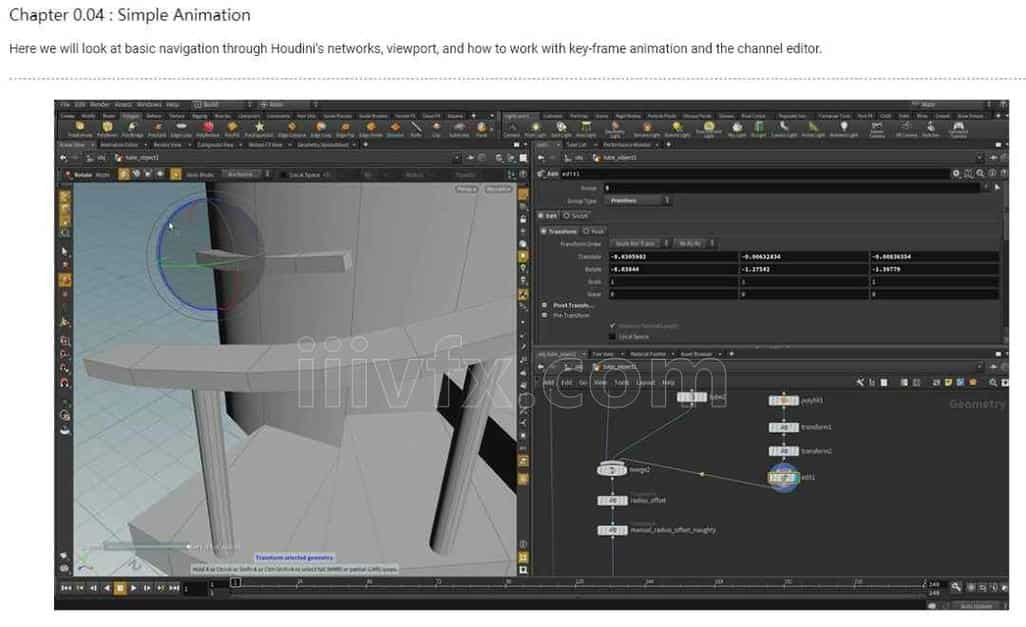Open the Group Type dropdown
1026x627 pixels.
(x=637, y=200)
